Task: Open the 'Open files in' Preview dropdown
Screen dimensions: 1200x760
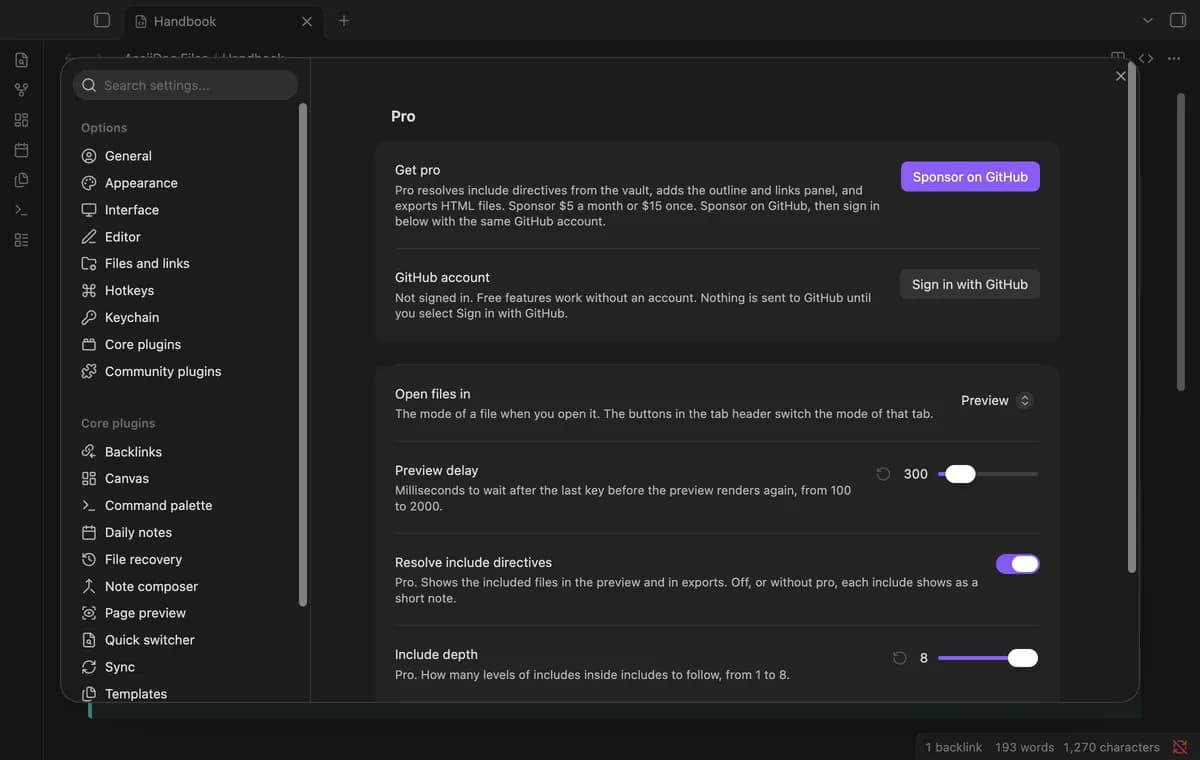Action: point(996,400)
